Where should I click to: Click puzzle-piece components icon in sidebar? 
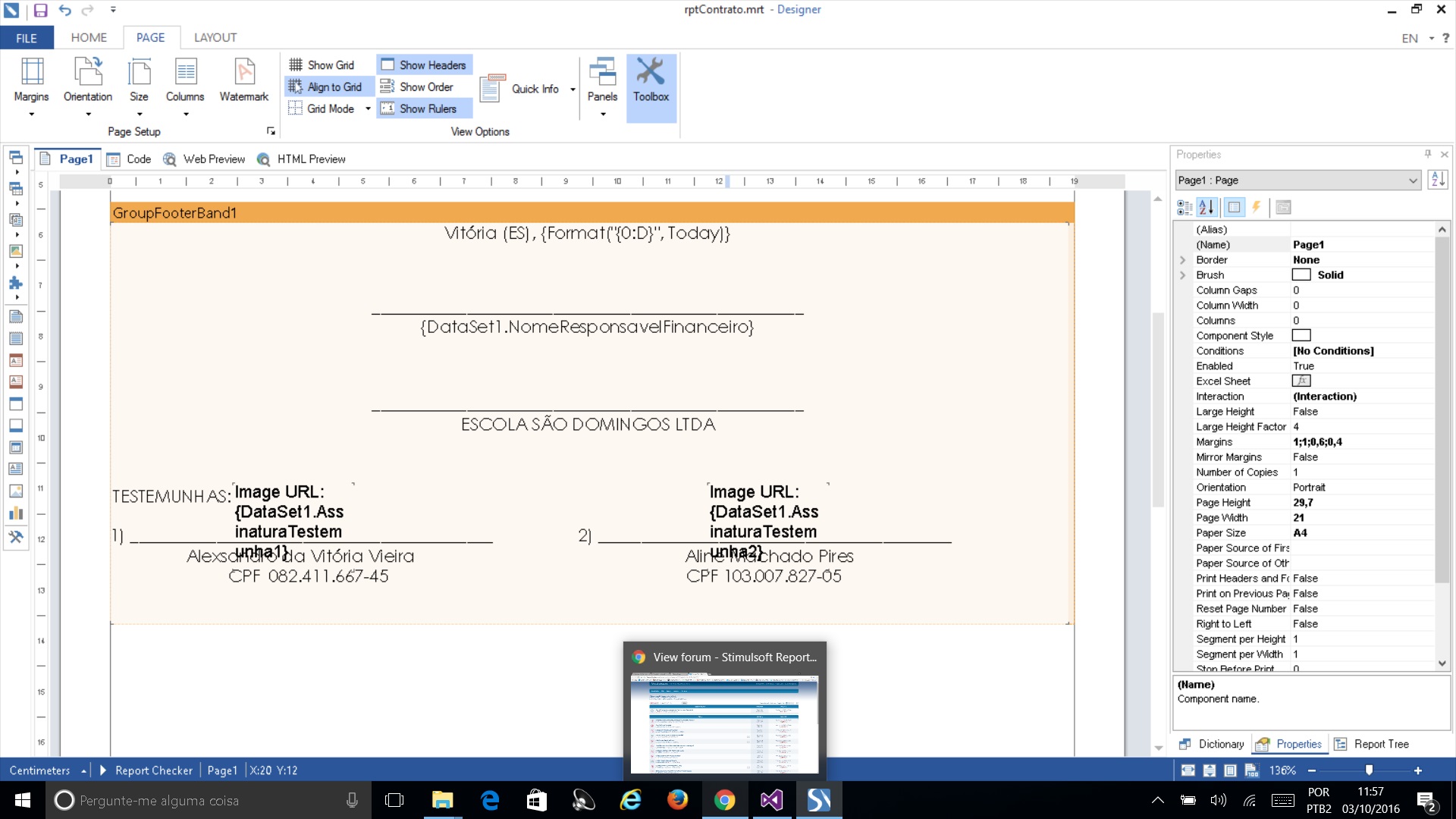15,283
